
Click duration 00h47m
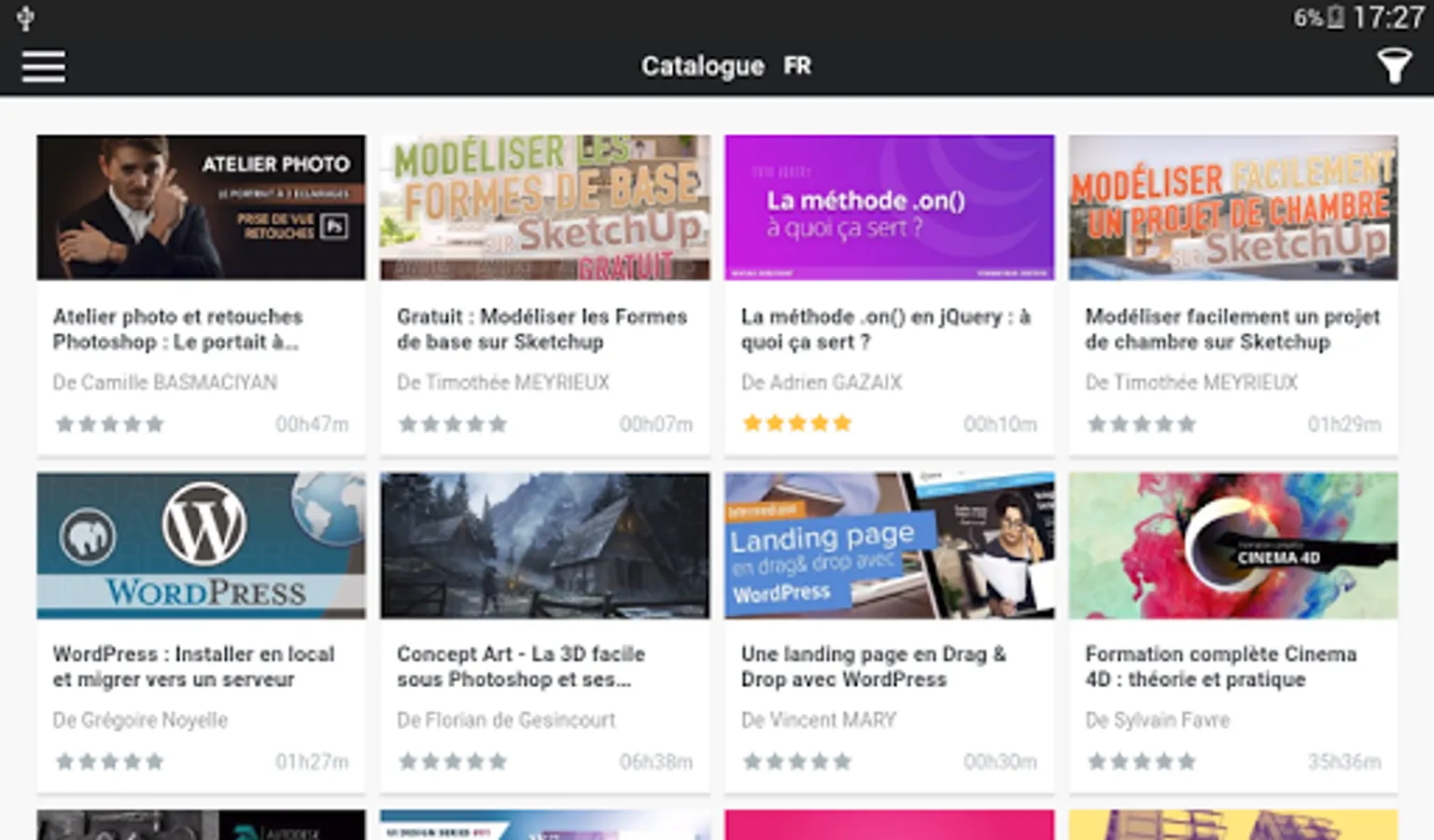[312, 425]
